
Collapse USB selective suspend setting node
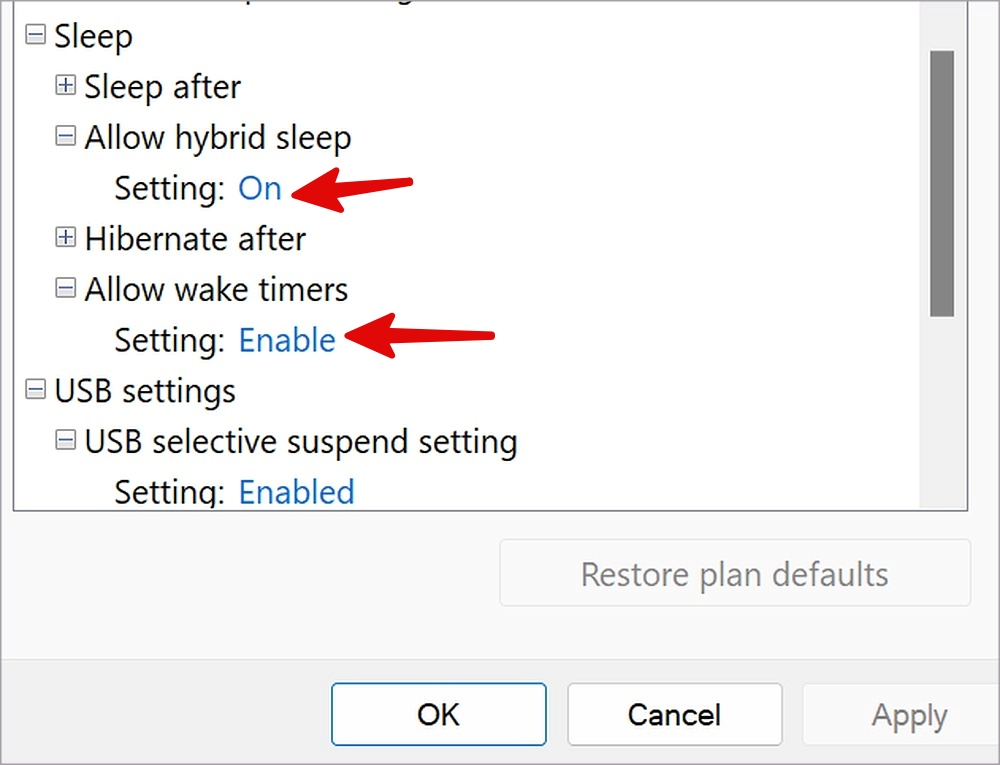tap(65, 440)
